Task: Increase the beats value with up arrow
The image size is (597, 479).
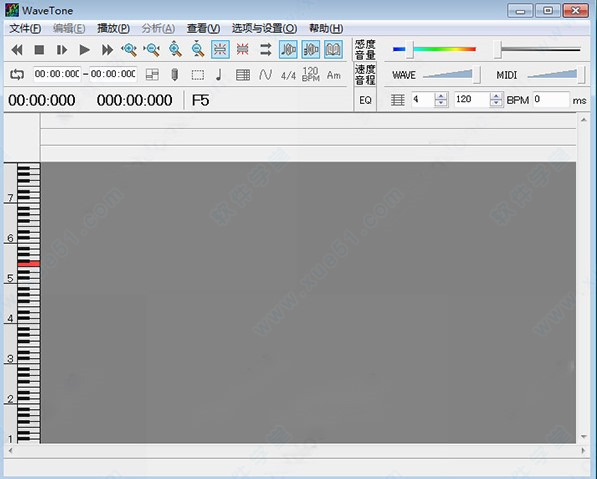Action: pos(441,96)
